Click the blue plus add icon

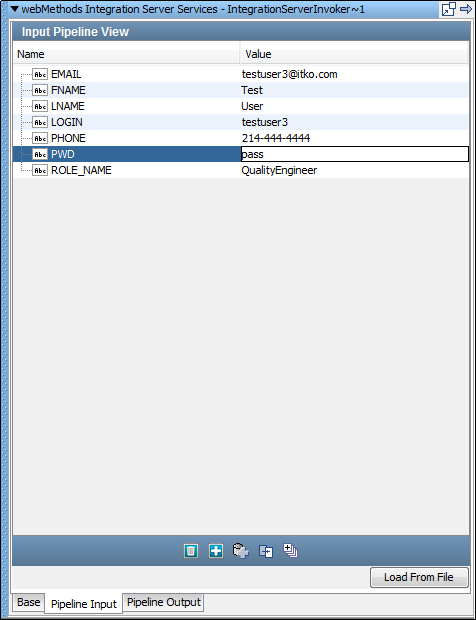tap(215, 551)
